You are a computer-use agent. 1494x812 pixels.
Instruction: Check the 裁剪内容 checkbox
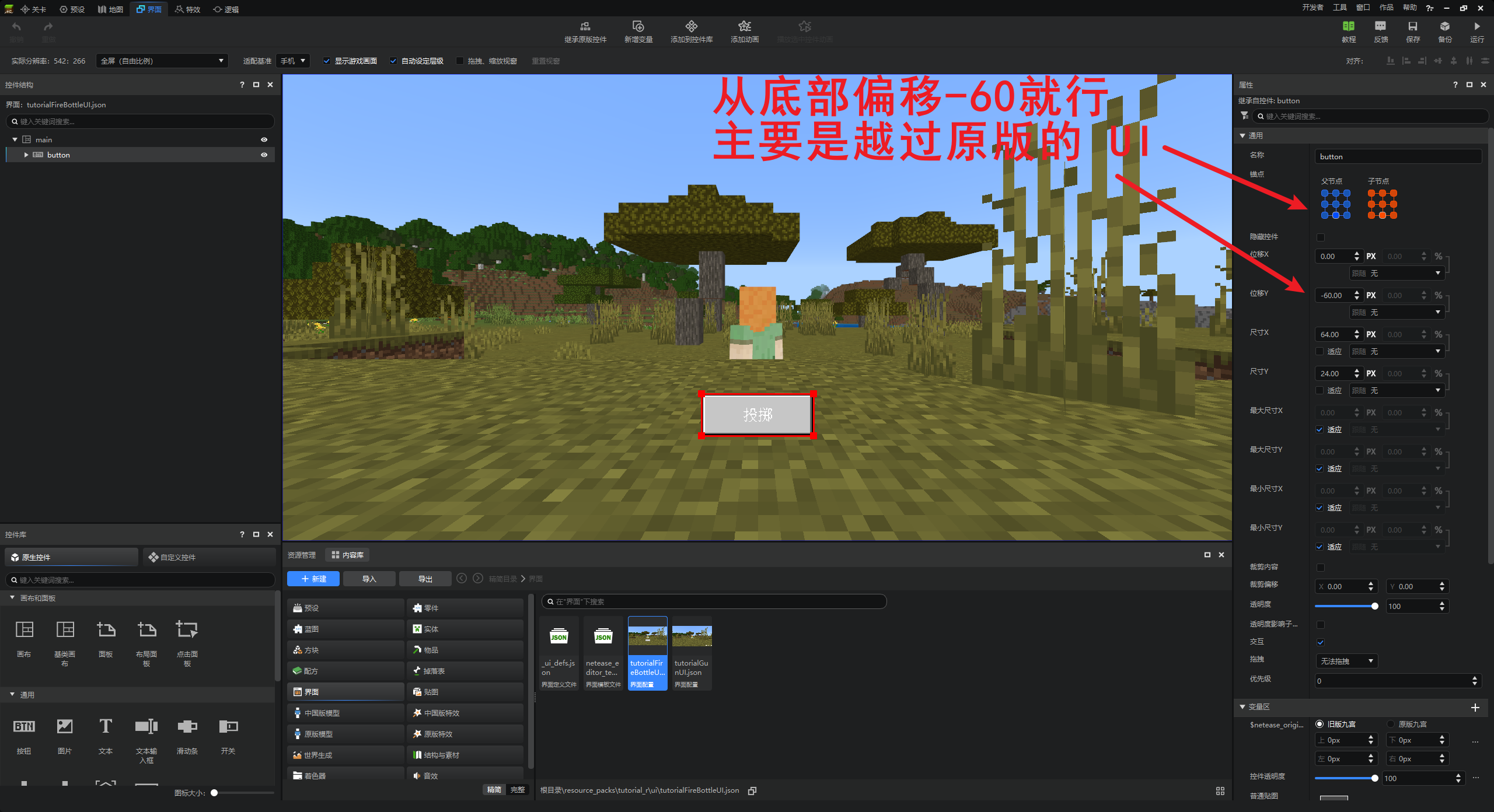point(1321,567)
